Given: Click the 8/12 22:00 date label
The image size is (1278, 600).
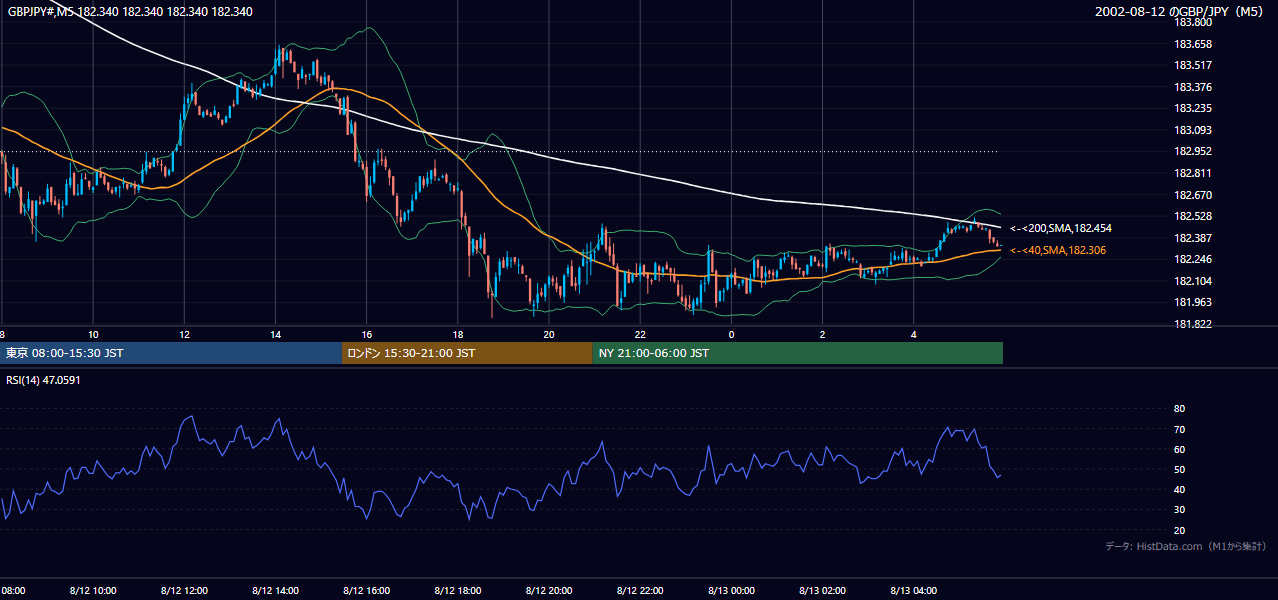Looking at the screenshot, I should click(x=640, y=590).
